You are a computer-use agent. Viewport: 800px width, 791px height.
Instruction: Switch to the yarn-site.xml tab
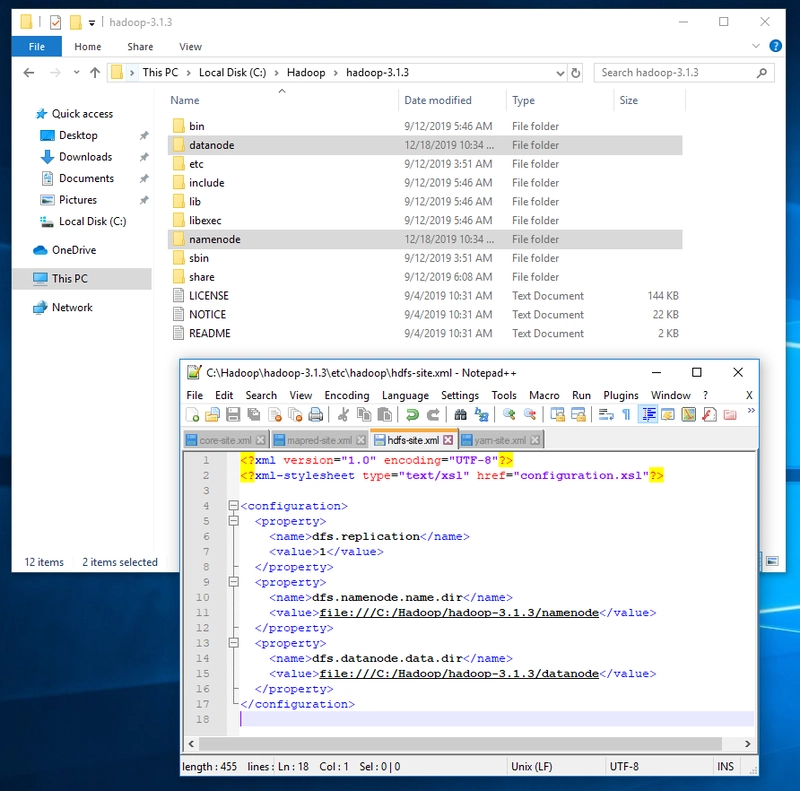pos(500,440)
